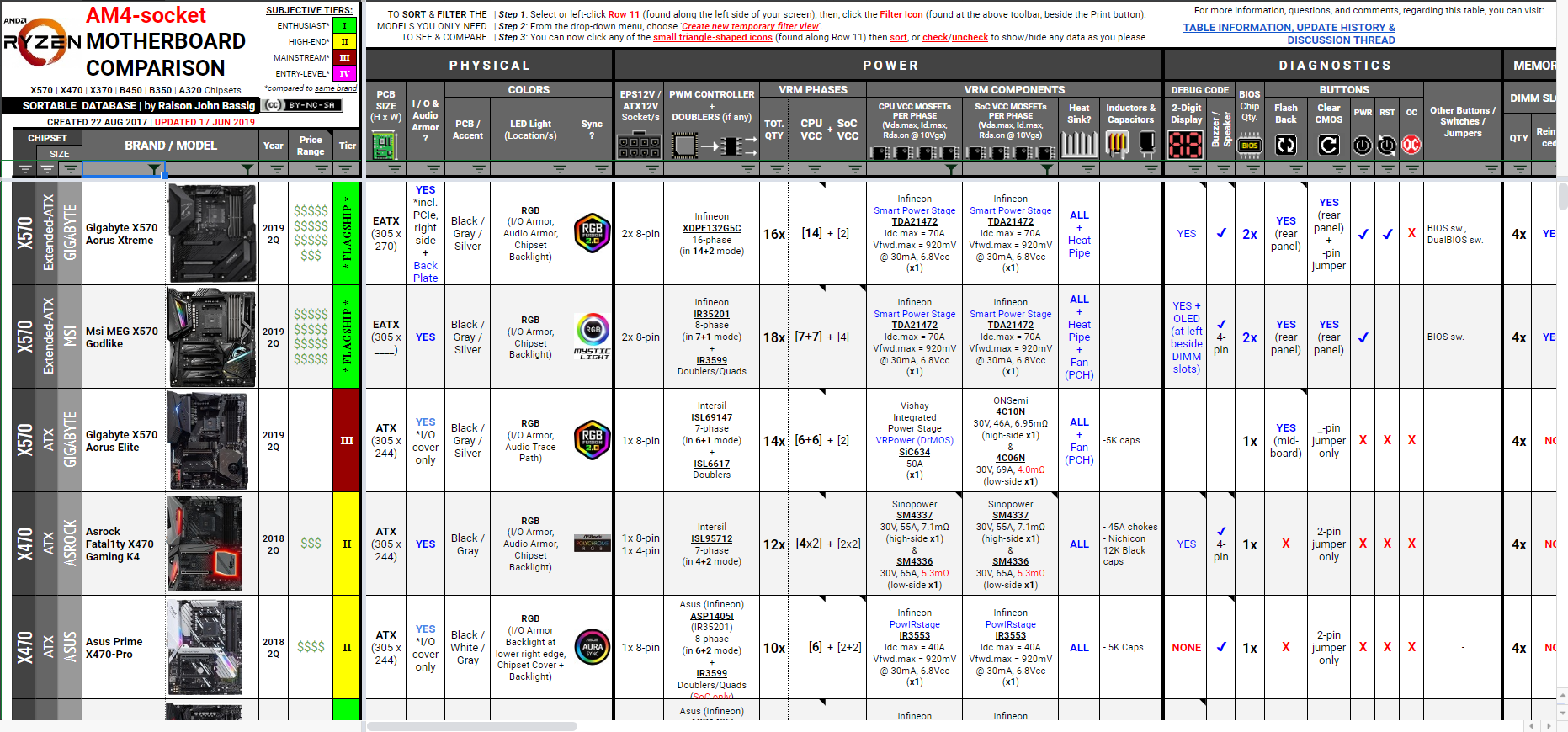Click the RGB Fusion logo in Aorus Xtreme row
This screenshot has height=732, width=1568.
pos(592,233)
